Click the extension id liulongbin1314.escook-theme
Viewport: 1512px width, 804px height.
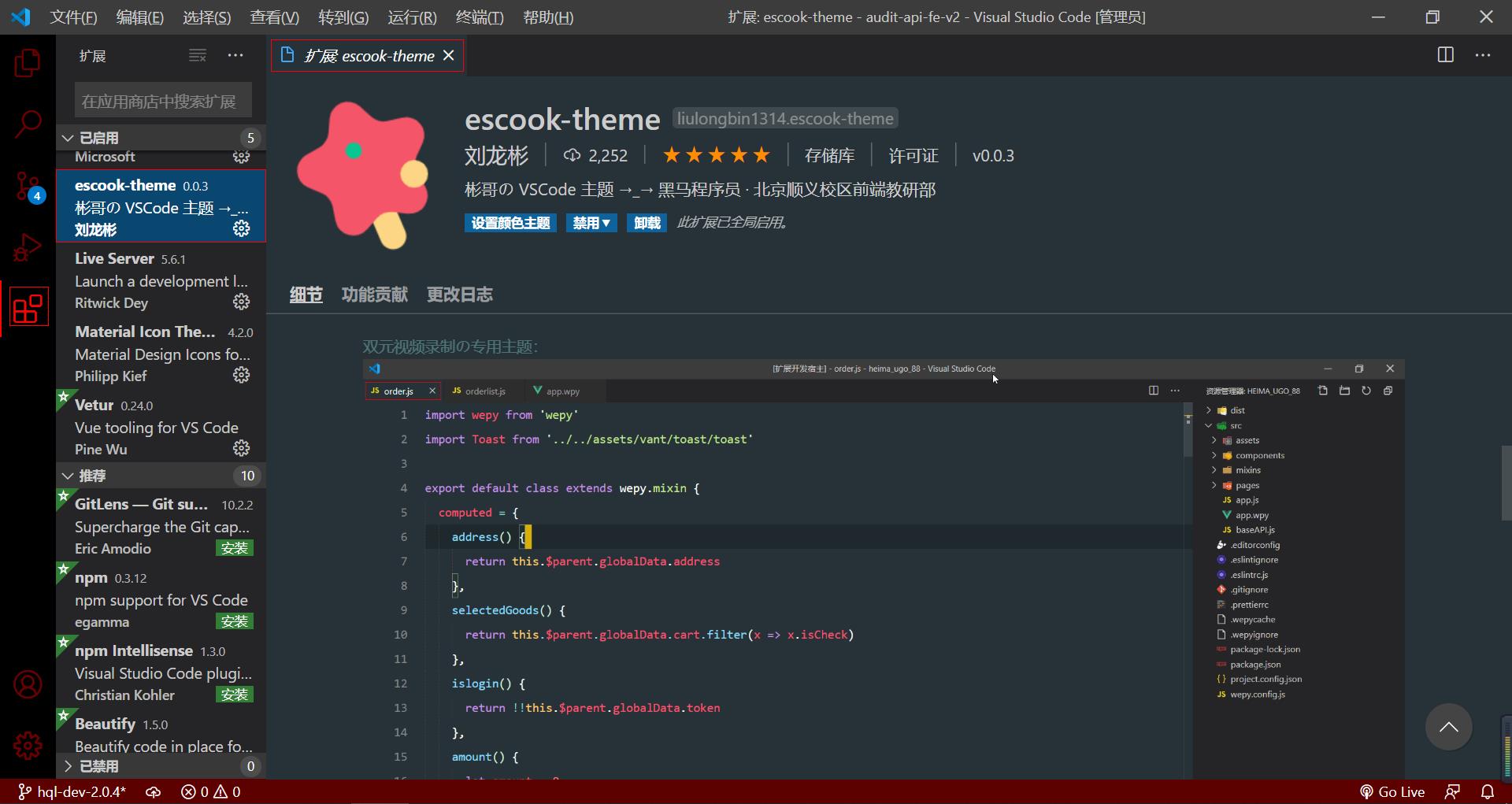(785, 119)
